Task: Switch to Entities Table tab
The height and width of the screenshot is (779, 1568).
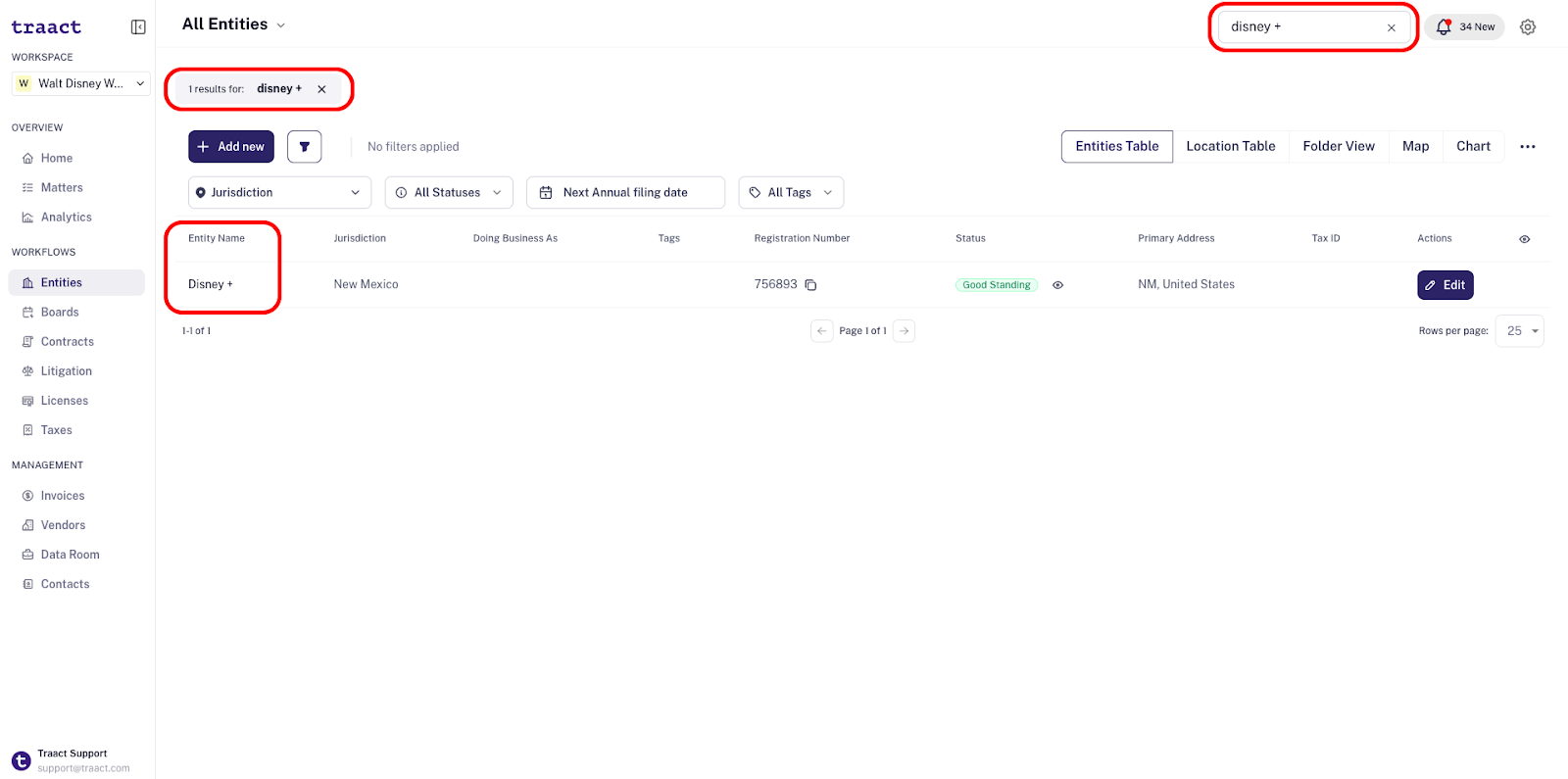Action: point(1117,147)
